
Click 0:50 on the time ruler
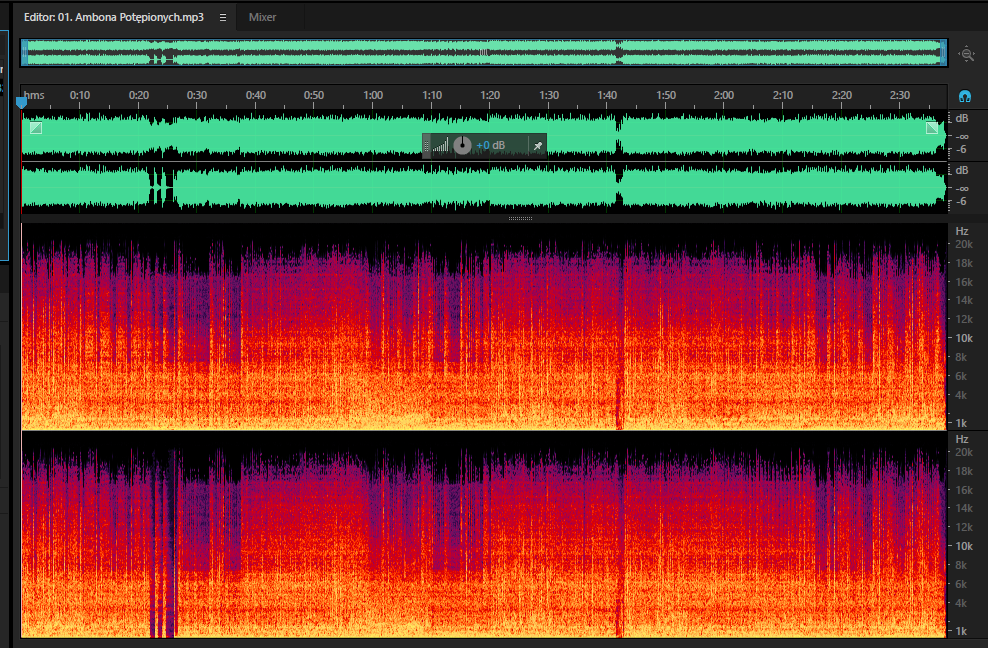coord(314,95)
